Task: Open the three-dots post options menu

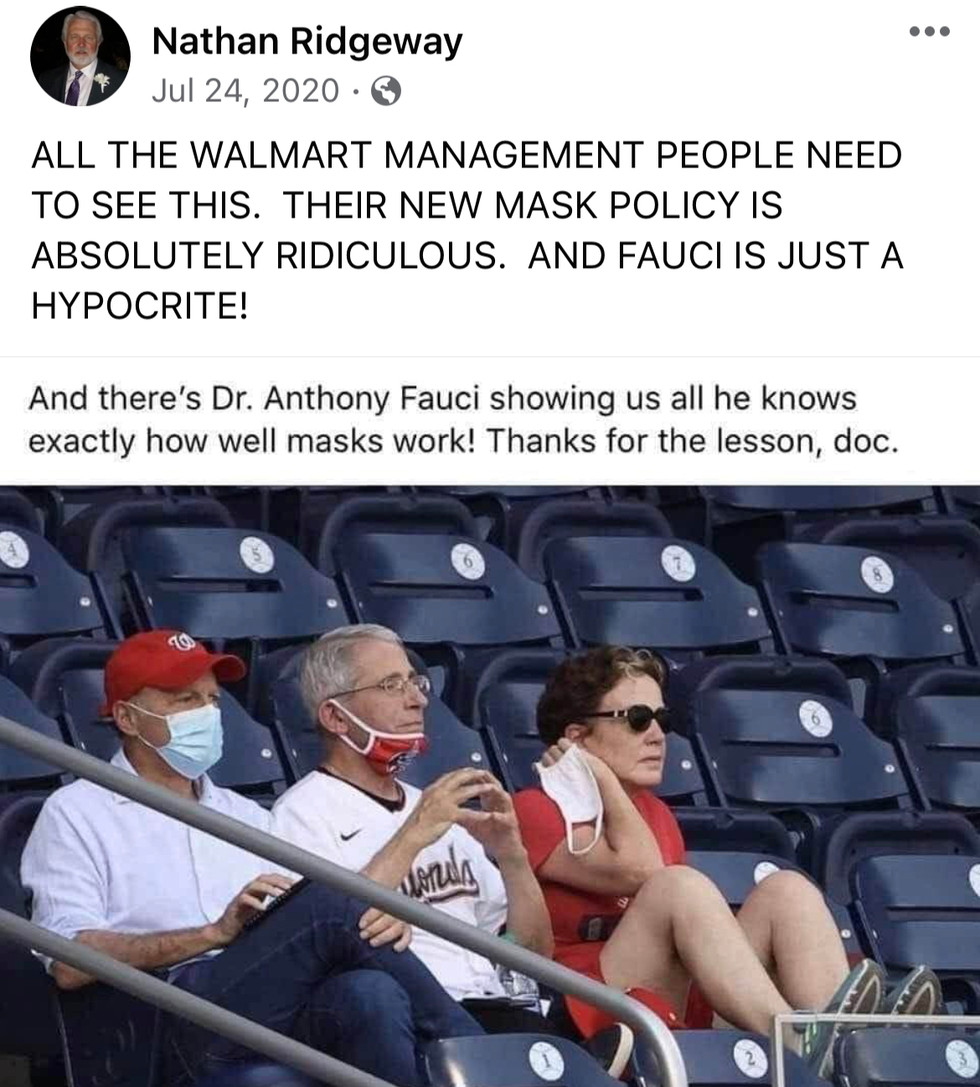Action: (929, 31)
